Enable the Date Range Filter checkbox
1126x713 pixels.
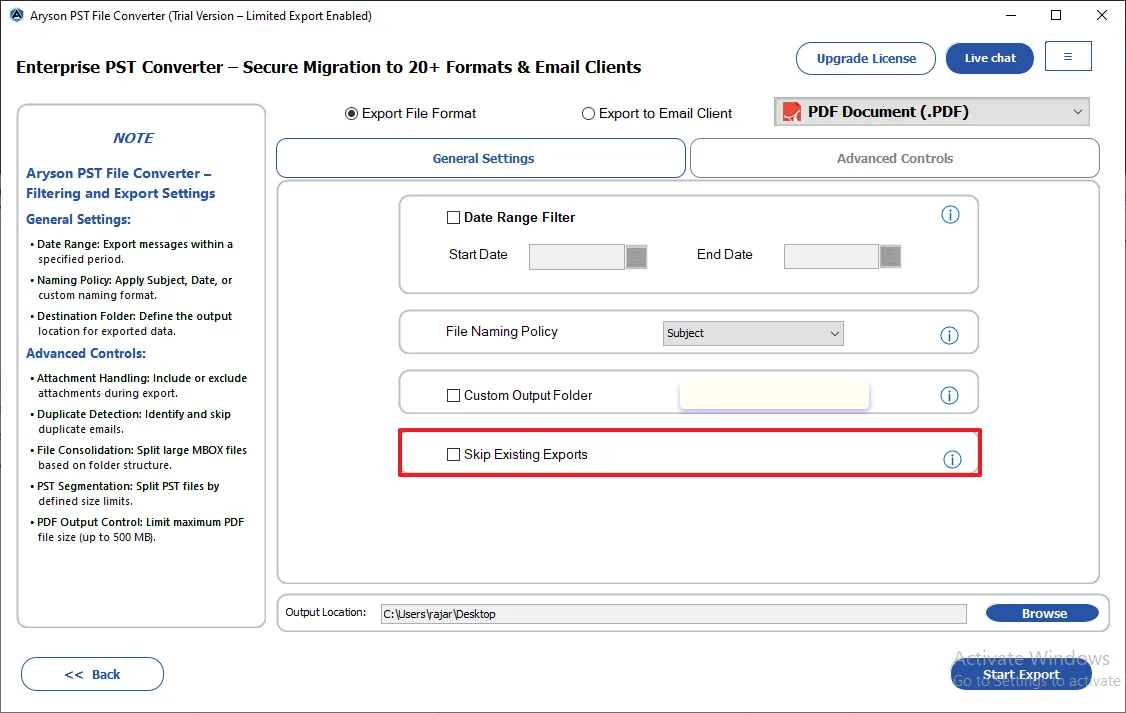pyautogui.click(x=453, y=218)
